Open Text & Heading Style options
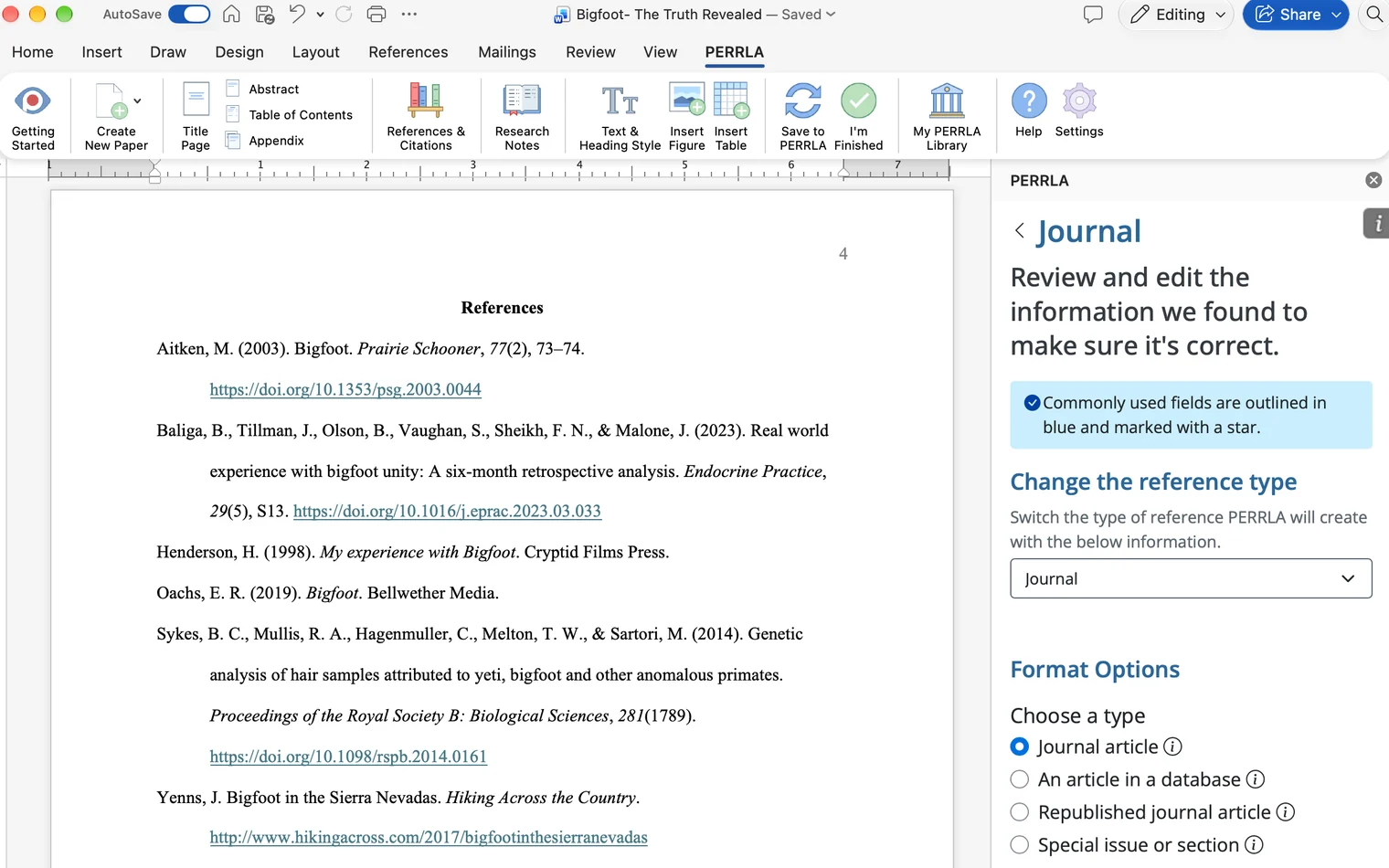The height and width of the screenshot is (868, 1389). pyautogui.click(x=620, y=117)
